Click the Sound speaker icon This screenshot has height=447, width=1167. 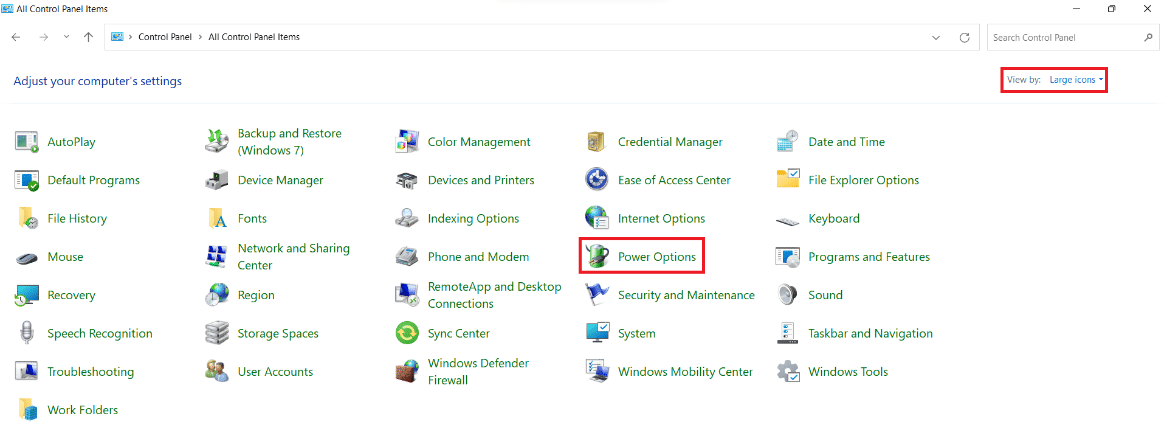(x=788, y=296)
